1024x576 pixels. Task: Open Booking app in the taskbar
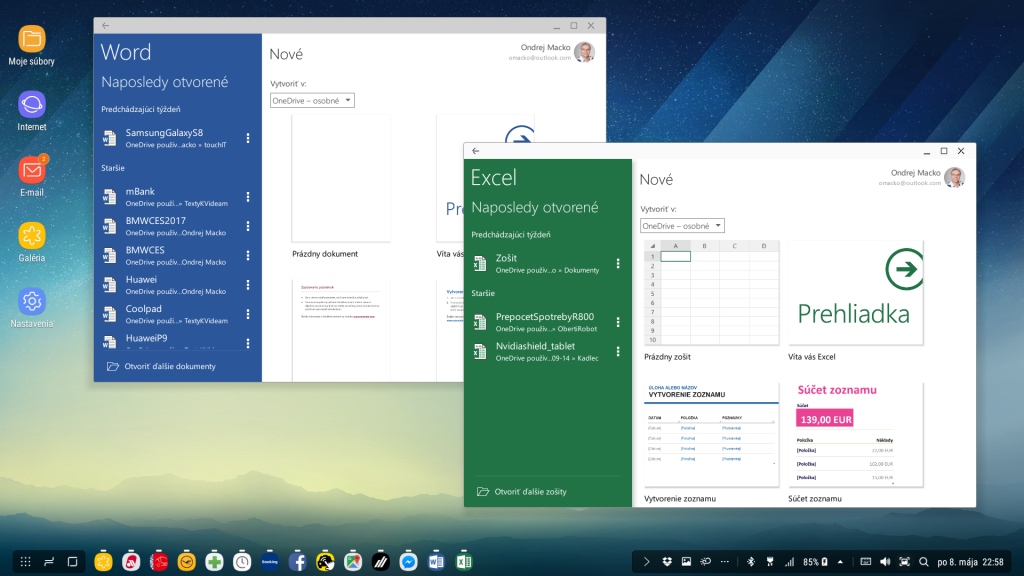coord(269,562)
